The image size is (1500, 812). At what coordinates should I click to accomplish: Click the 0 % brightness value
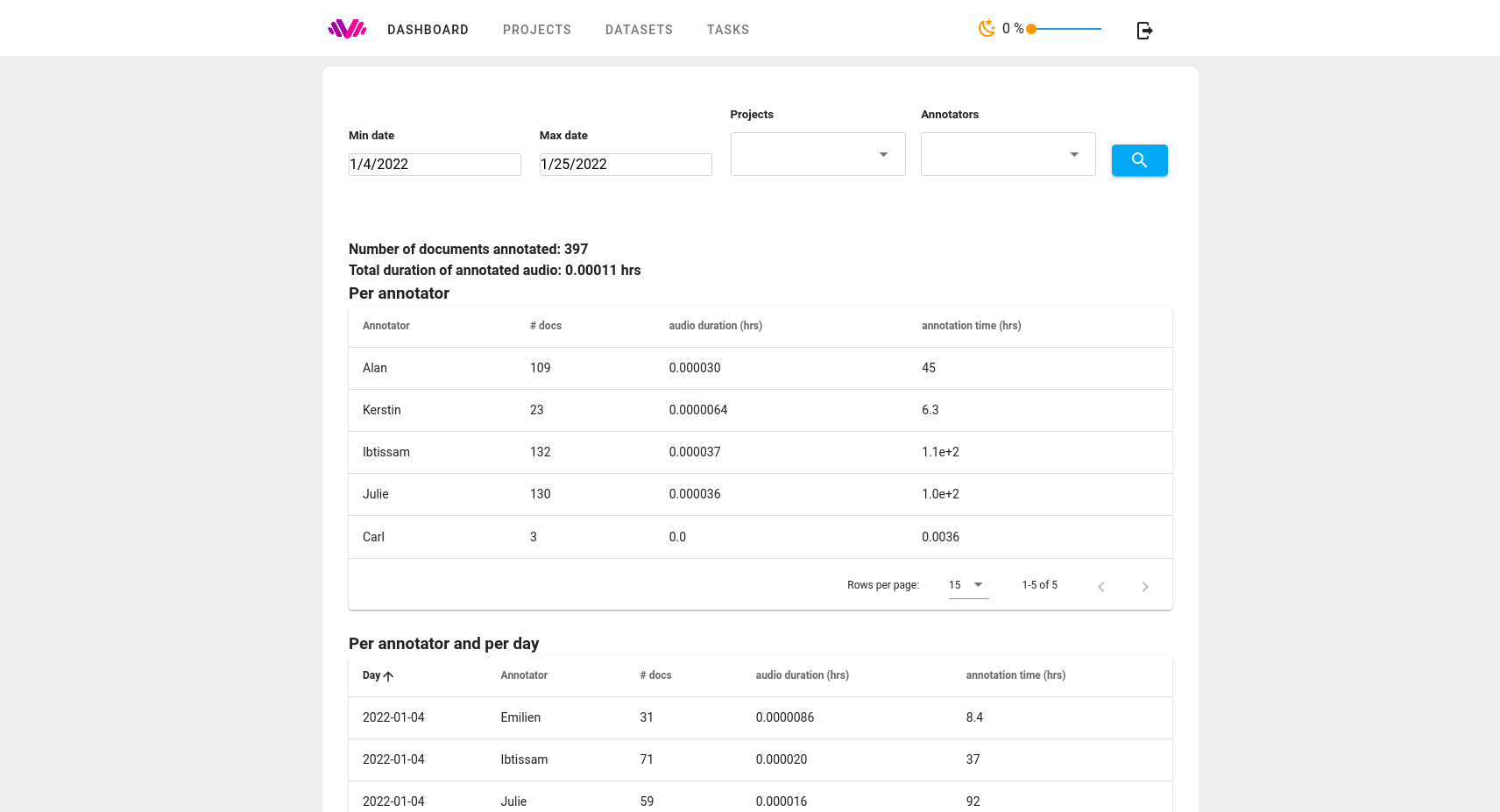[x=1013, y=29]
